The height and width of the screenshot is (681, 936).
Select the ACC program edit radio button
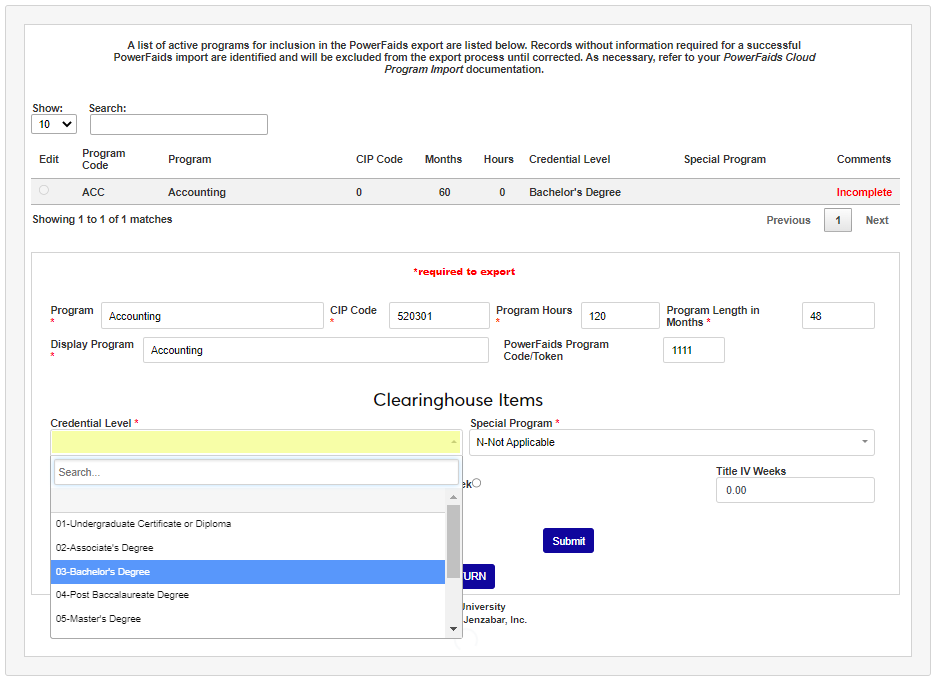coord(44,190)
